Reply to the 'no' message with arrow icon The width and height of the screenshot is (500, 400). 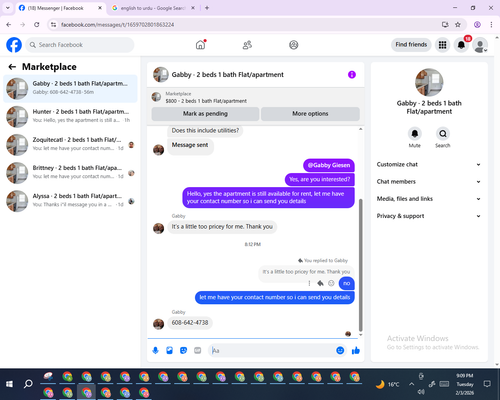click(320, 283)
